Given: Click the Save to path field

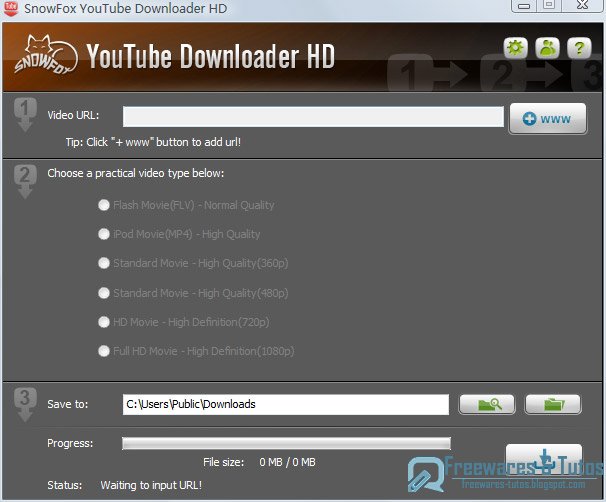Looking at the screenshot, I should 286,405.
